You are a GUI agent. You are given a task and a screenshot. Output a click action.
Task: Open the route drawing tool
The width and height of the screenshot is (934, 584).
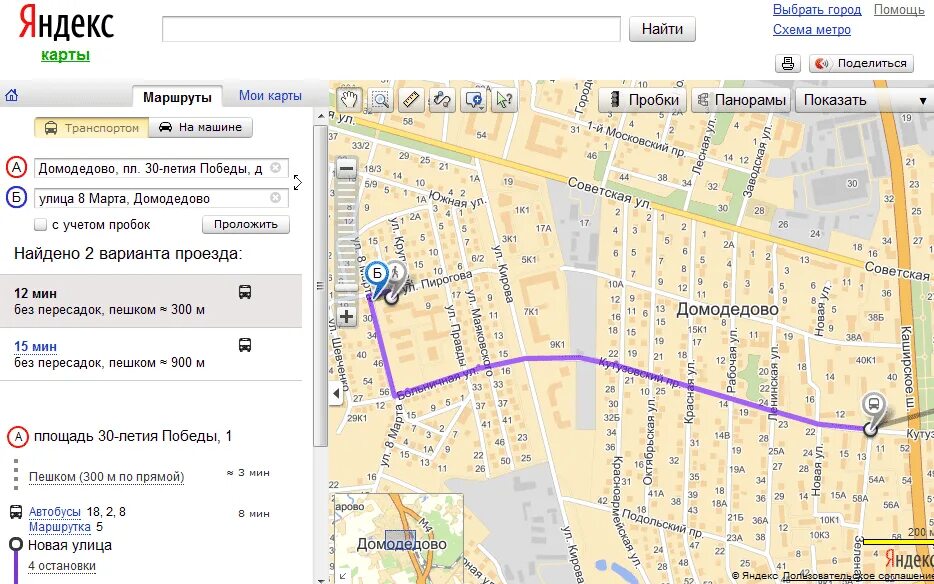pyautogui.click(x=442, y=100)
